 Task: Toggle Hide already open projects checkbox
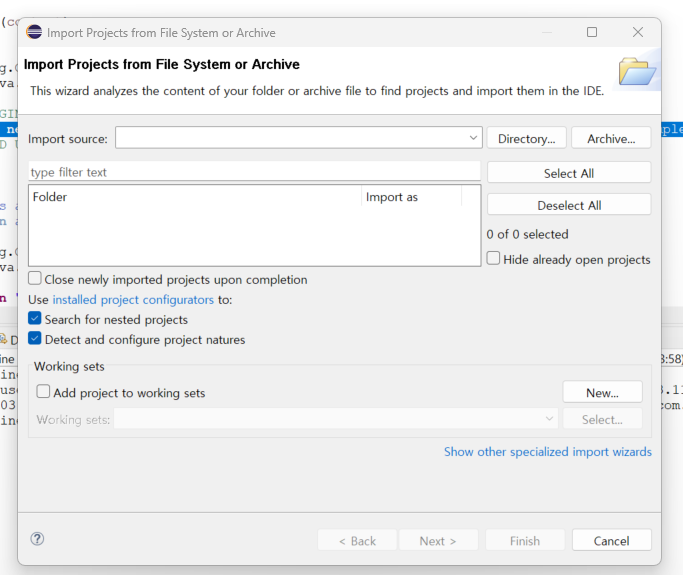(494, 259)
